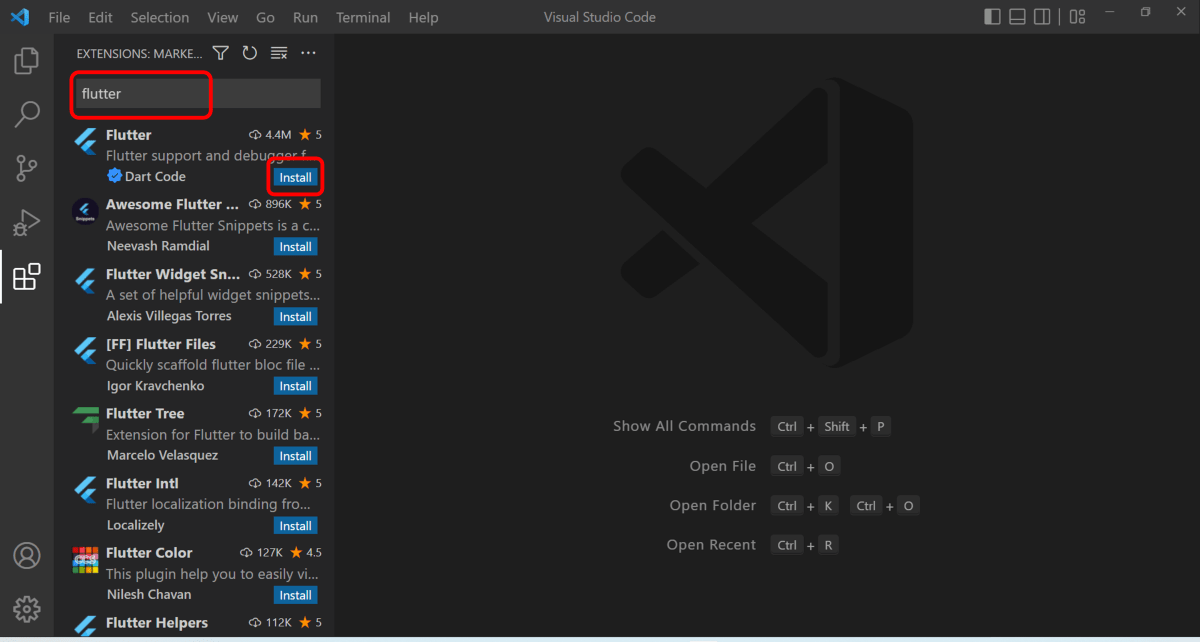Install the Flutter Intl extension

pos(296,526)
